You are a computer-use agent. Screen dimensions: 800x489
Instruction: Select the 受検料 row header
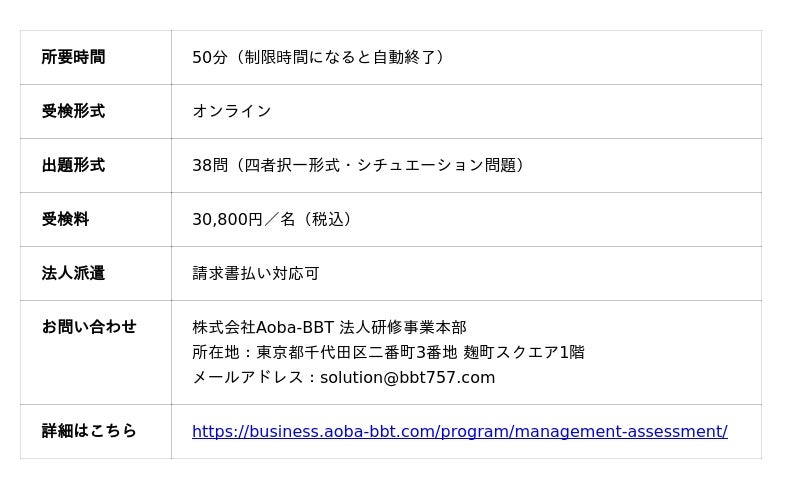click(65, 219)
